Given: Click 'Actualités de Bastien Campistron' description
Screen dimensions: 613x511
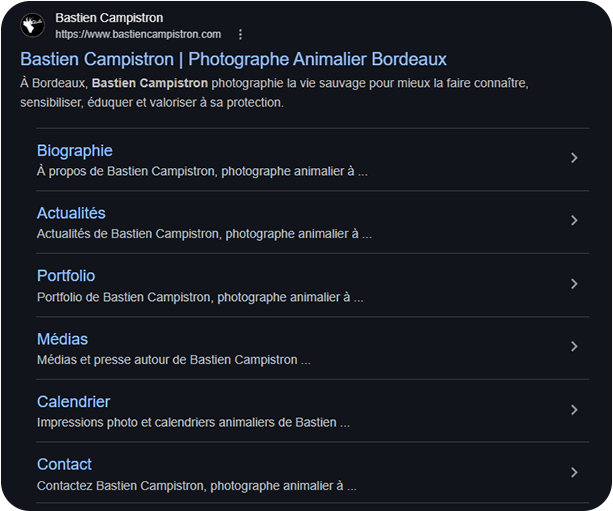Looking at the screenshot, I should [x=204, y=234].
